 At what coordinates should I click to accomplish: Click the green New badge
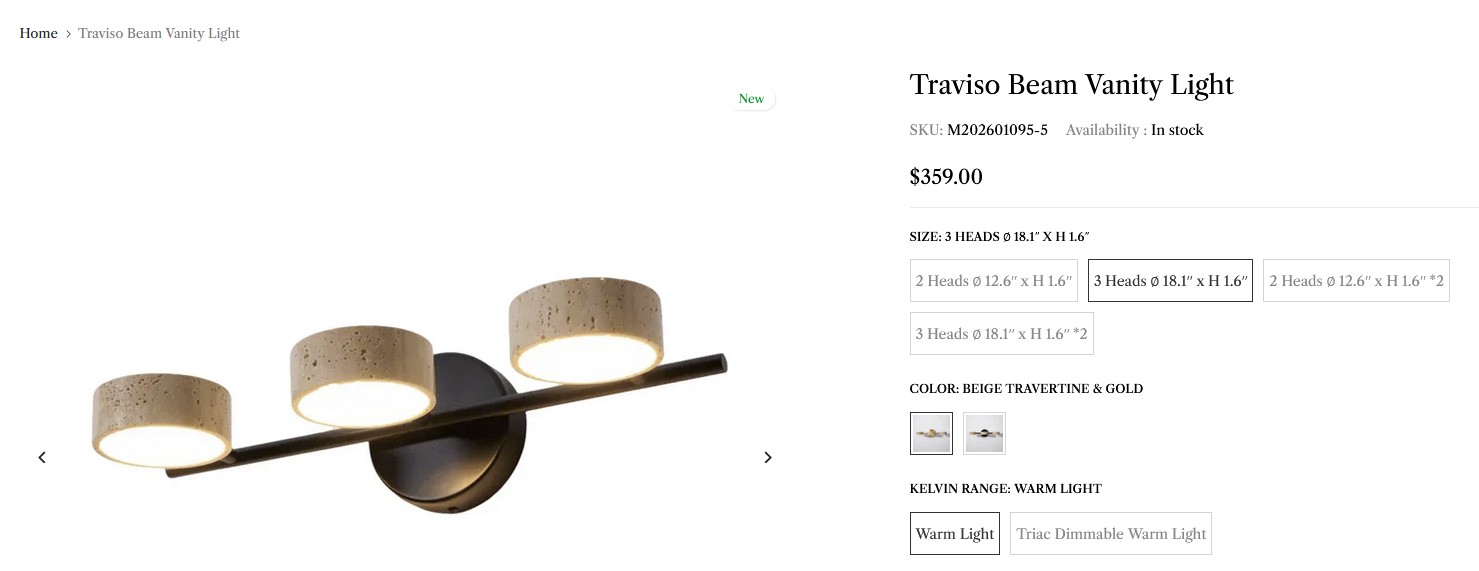pos(751,99)
